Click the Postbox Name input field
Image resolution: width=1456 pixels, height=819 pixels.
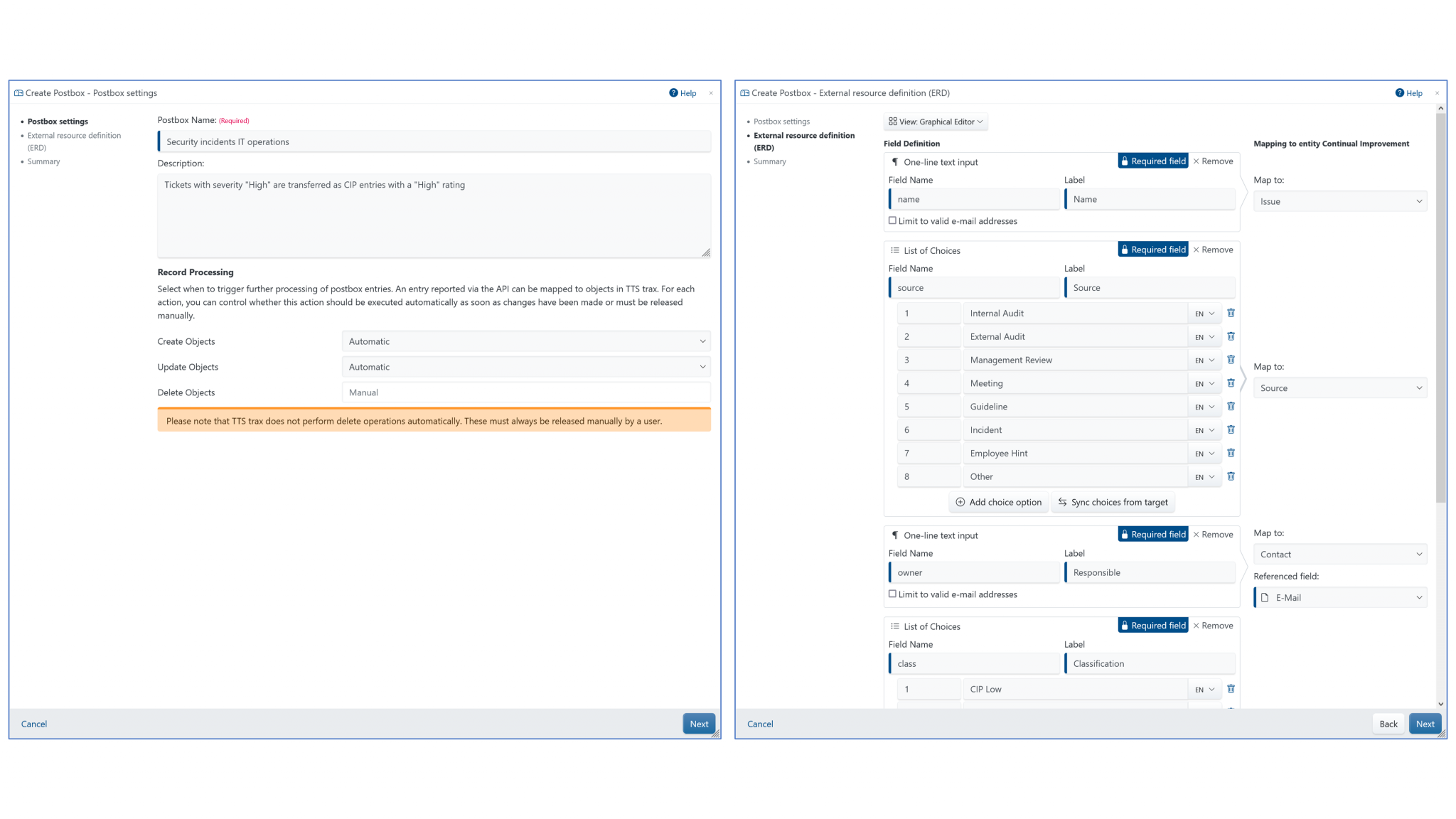[x=434, y=141]
